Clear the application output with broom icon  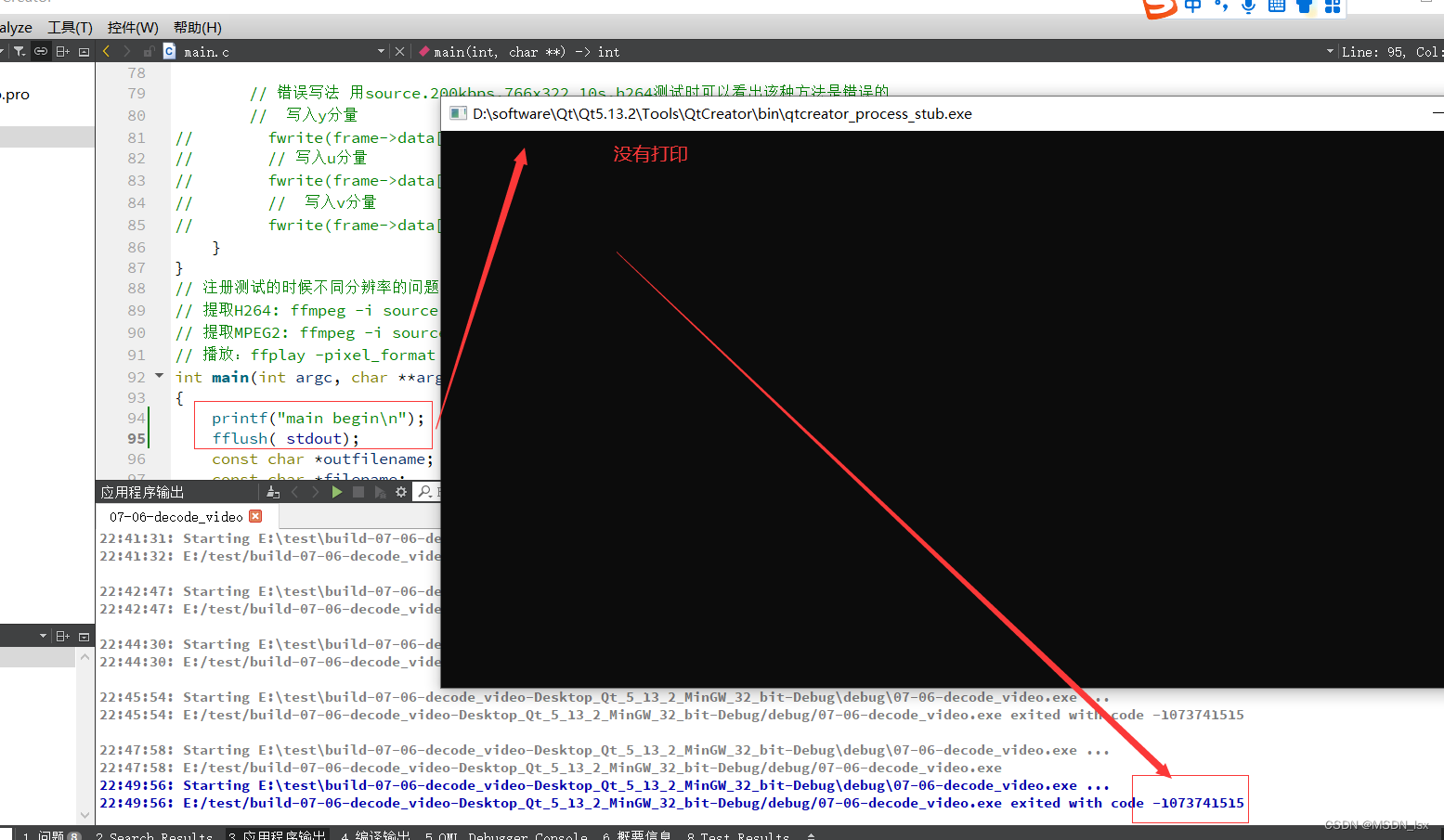pos(272,492)
